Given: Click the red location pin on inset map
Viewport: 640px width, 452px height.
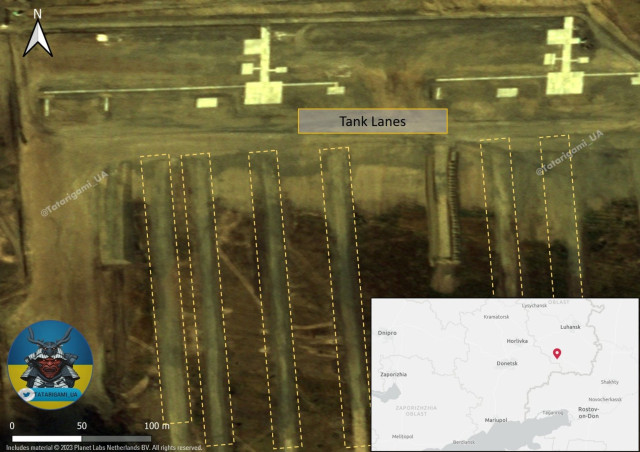Looking at the screenshot, I should [557, 353].
